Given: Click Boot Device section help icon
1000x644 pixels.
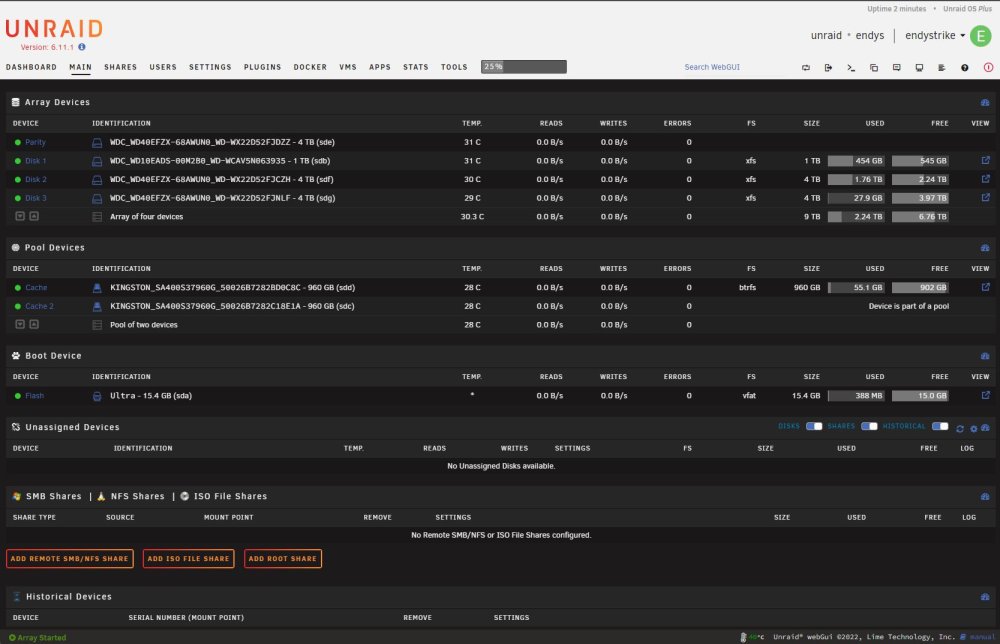Looking at the screenshot, I should click(985, 356).
